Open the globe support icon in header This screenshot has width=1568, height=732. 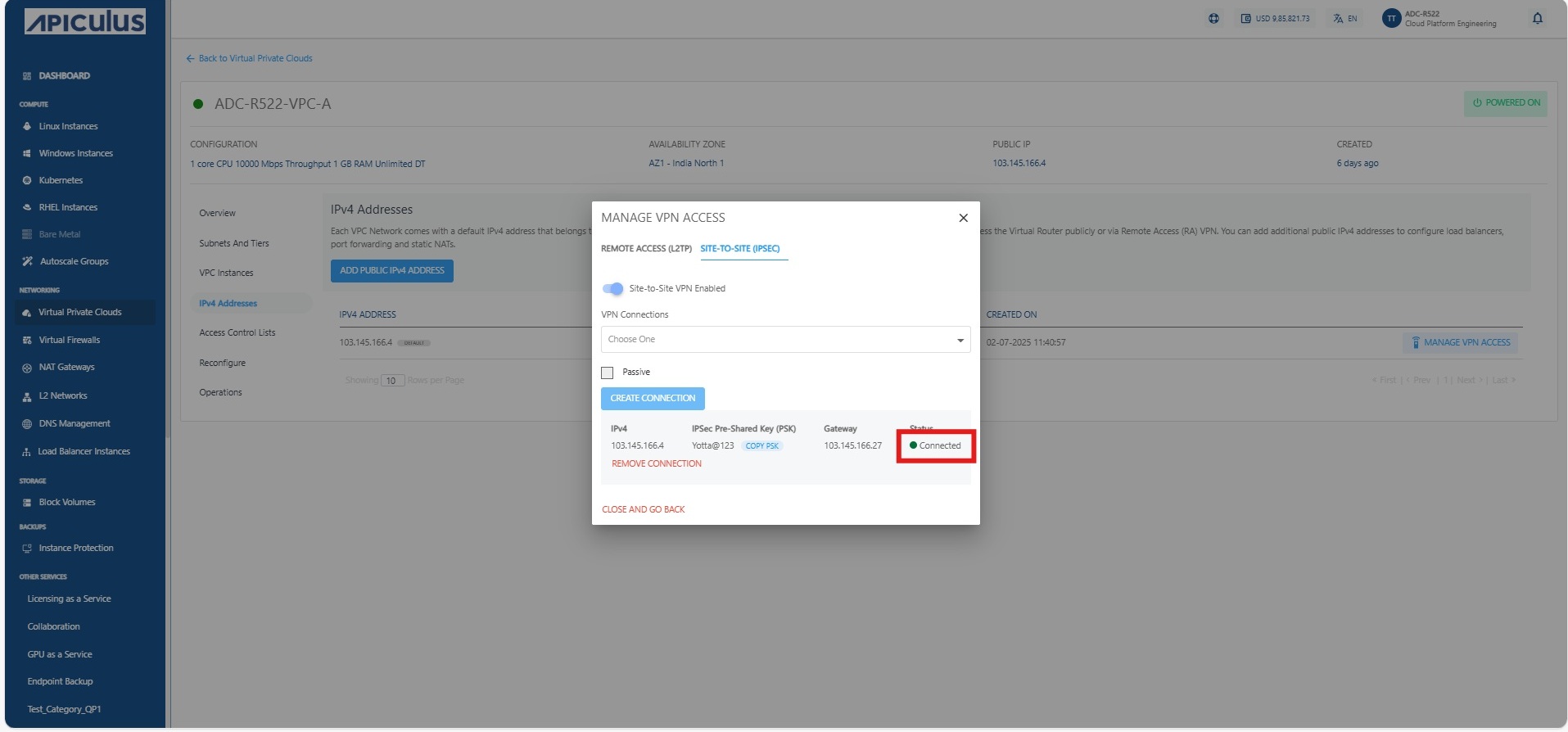(1213, 18)
